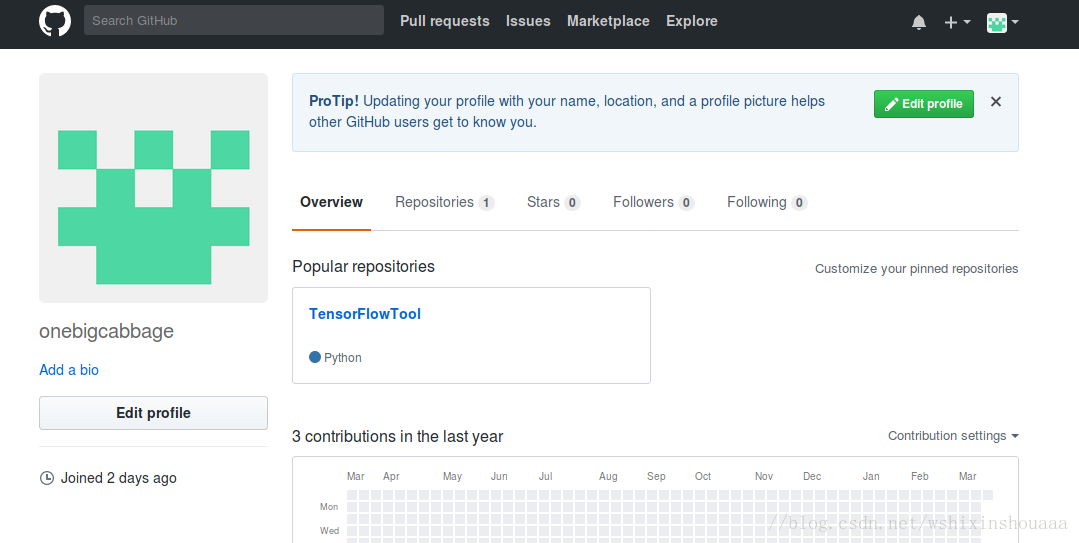Open the GitHub Octocat home logo
1079x543 pixels.
pyautogui.click(x=55, y=21)
